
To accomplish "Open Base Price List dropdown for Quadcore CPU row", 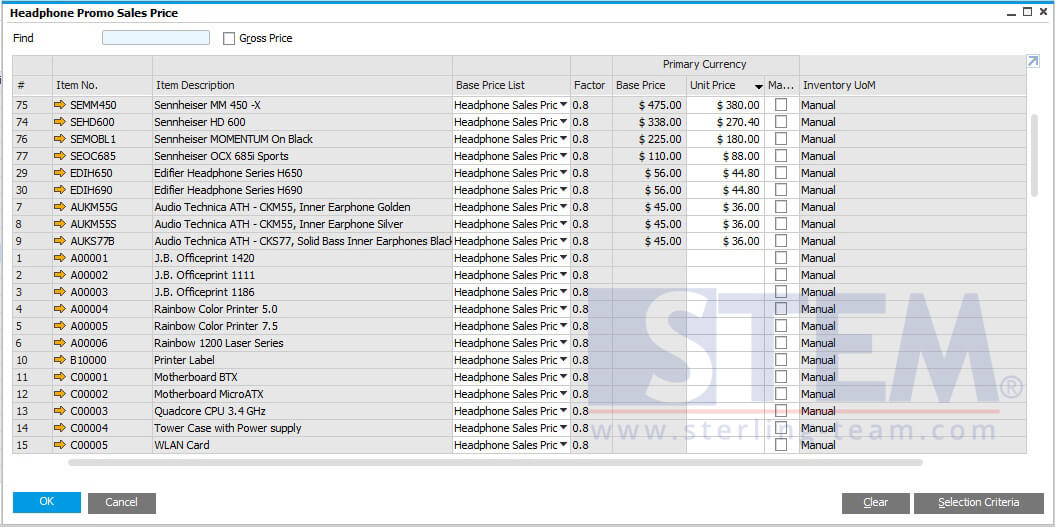I will 563,411.
